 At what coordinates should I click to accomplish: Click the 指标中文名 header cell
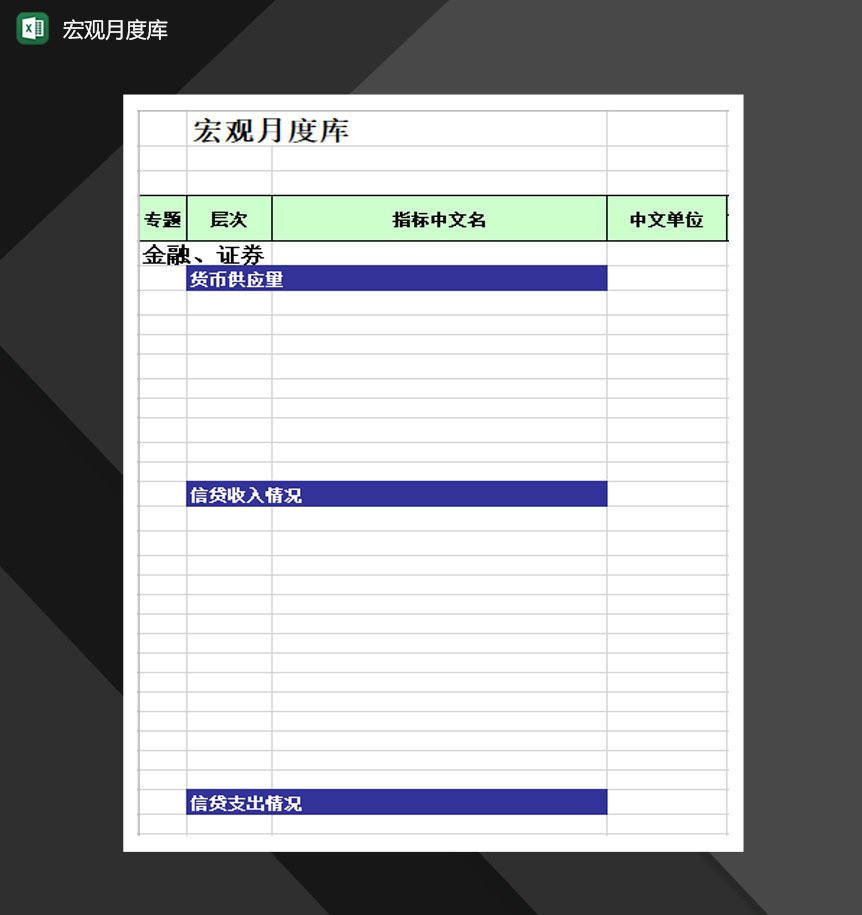pyautogui.click(x=438, y=218)
